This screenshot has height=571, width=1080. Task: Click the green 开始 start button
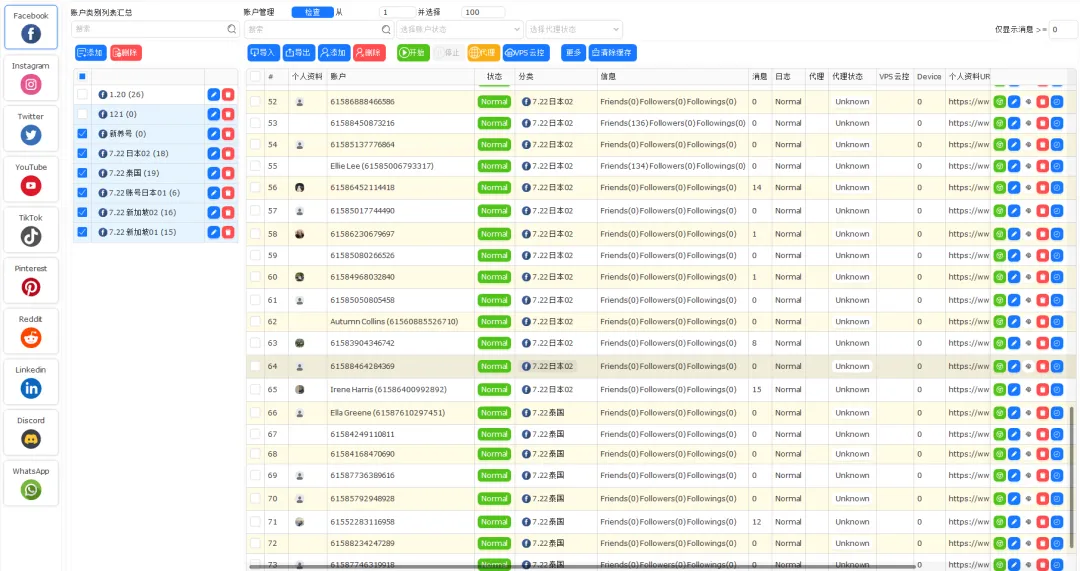pos(413,52)
